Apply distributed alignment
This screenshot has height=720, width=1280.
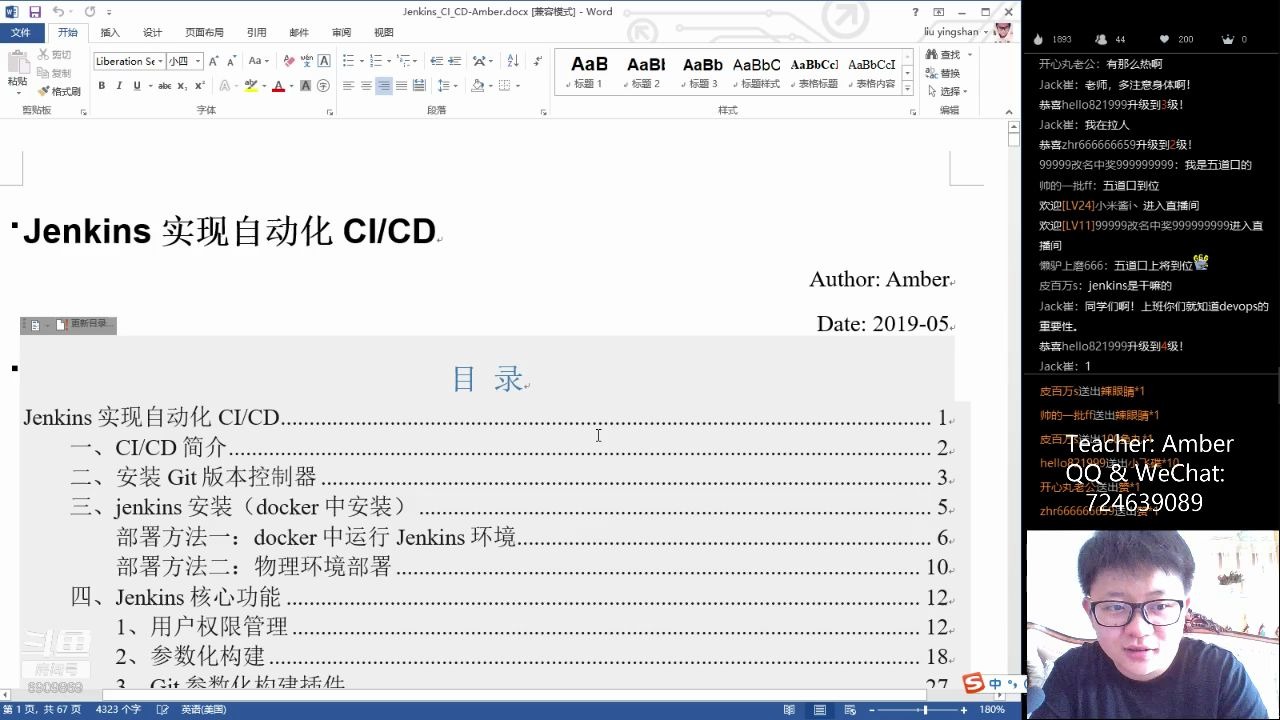tap(419, 86)
